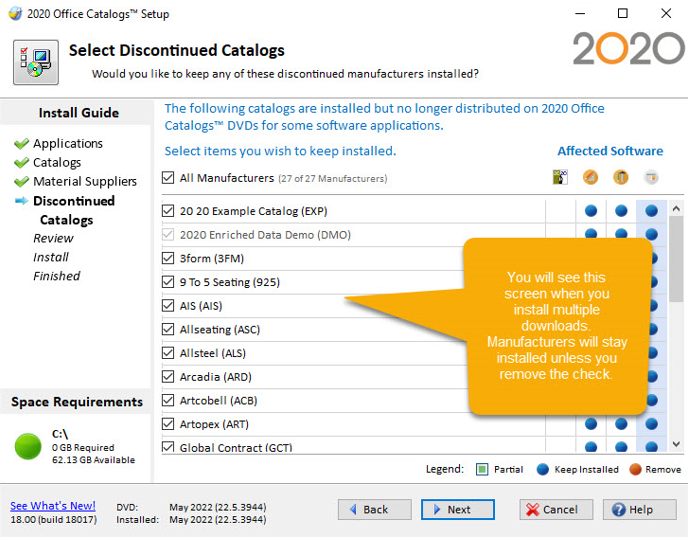Uncheck the Arcadia (ARD) checkbox
This screenshot has height=537, width=688.
pos(168,376)
